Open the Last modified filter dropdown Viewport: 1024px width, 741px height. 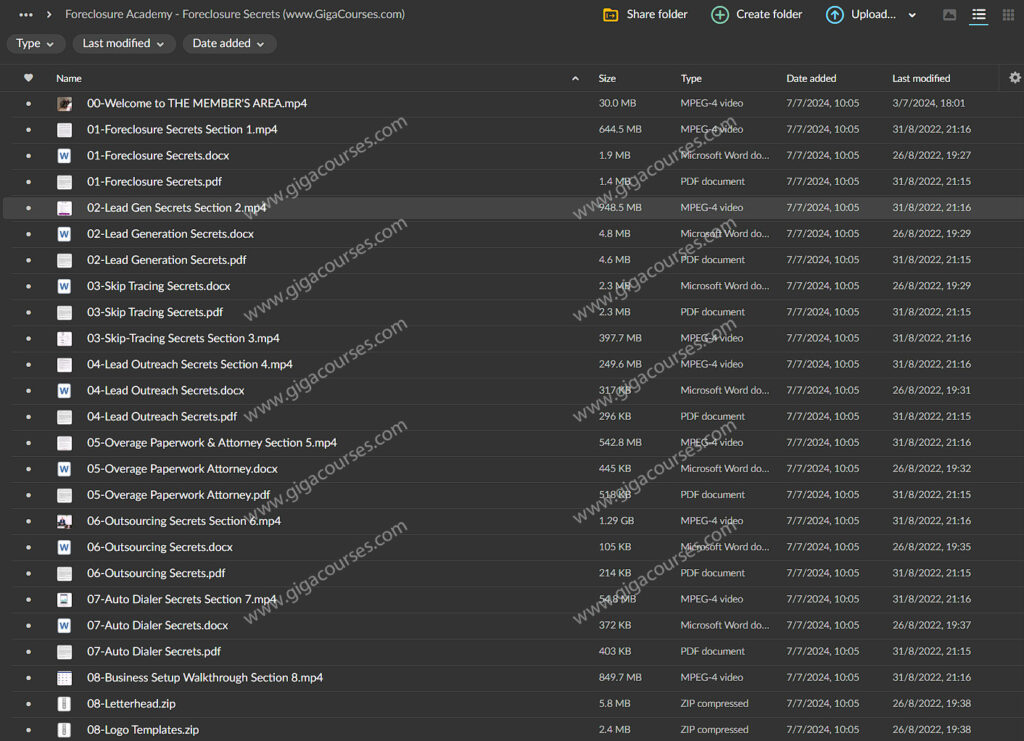coord(123,43)
